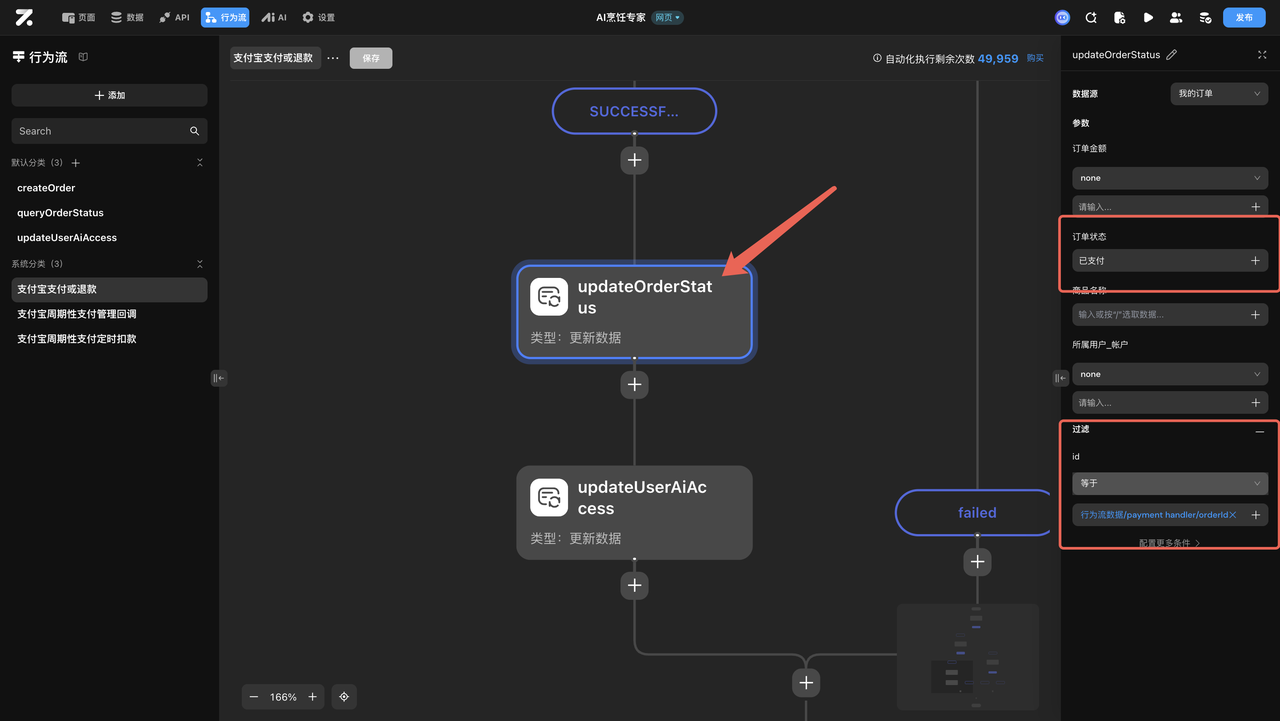Viewport: 1280px width, 721px height.
Task: Collapse the left sidebar with edge handle
Action: [x=219, y=378]
